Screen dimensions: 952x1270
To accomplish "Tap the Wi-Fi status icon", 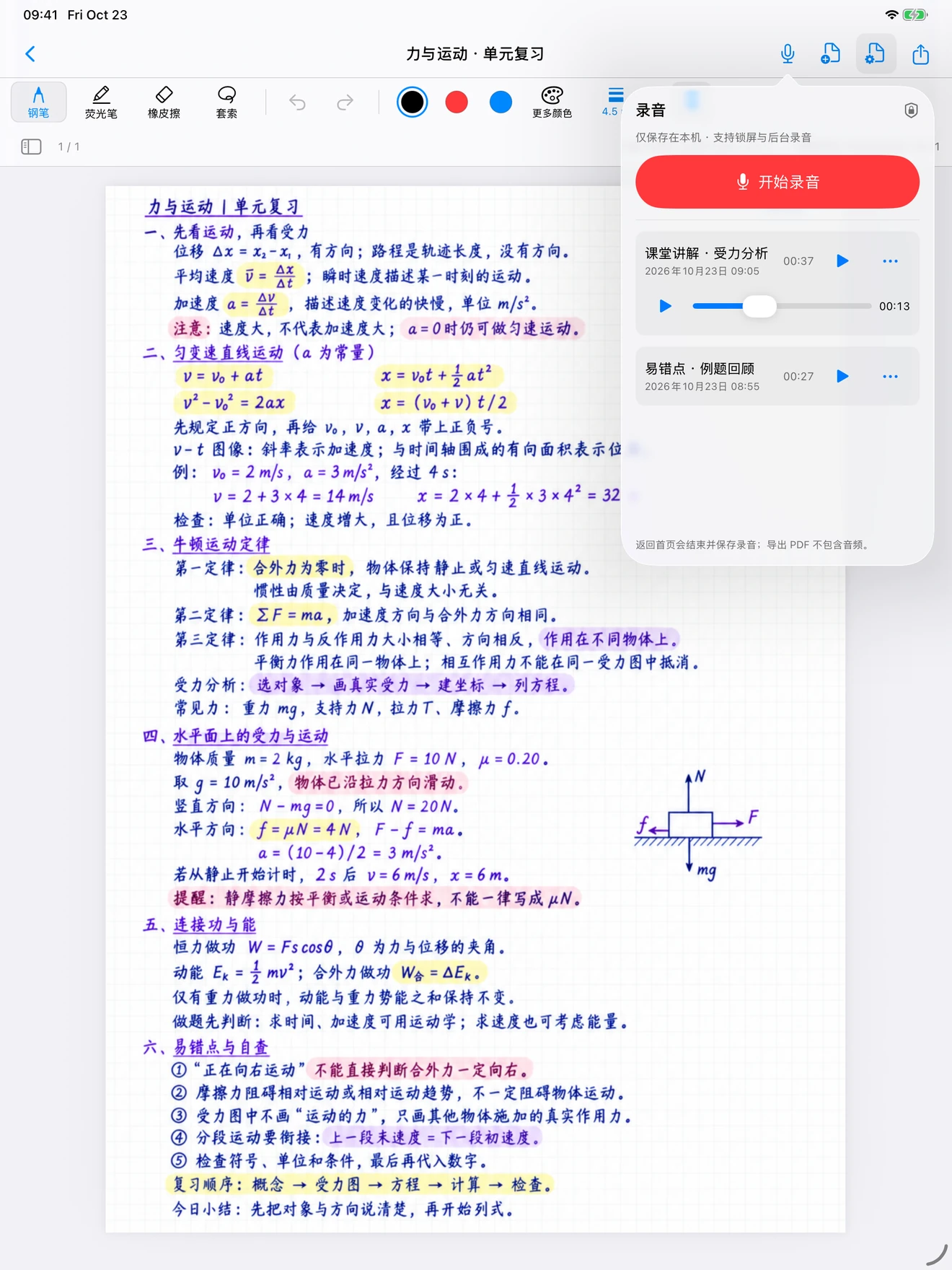I will click(x=892, y=14).
